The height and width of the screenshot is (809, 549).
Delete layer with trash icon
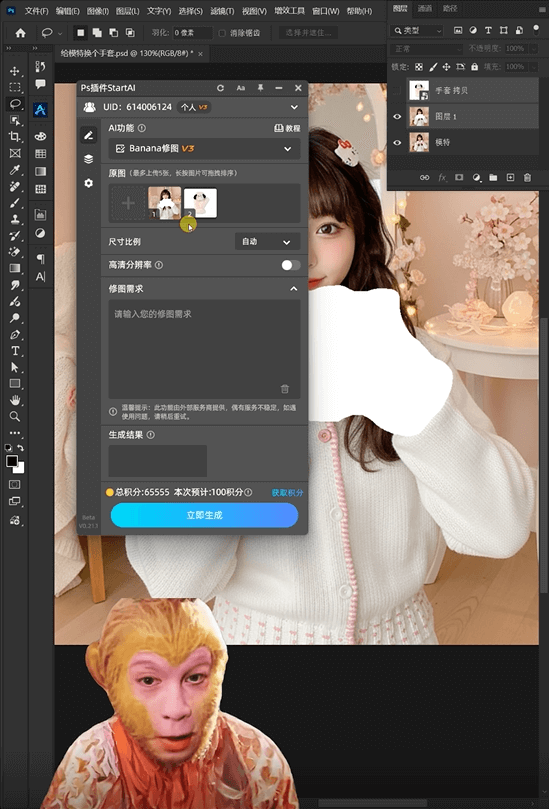point(527,177)
